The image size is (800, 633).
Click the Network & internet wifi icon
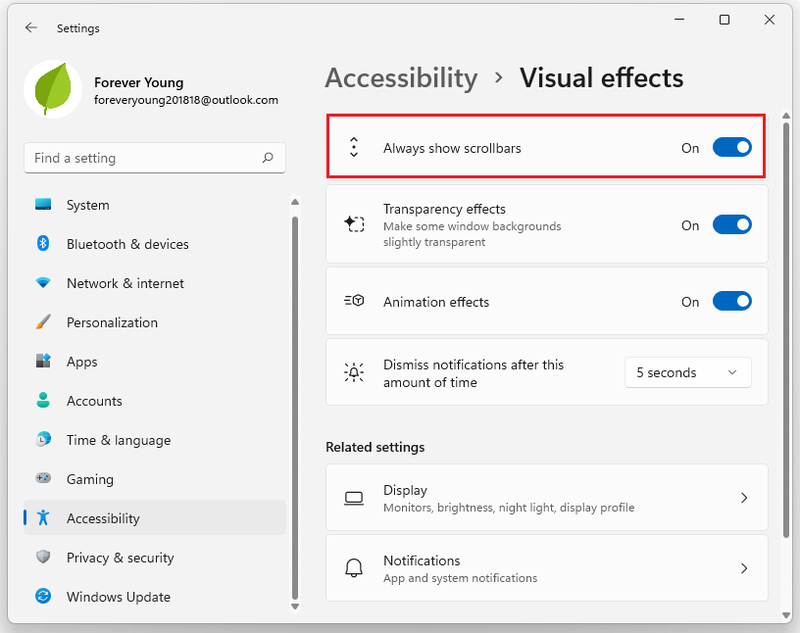(x=43, y=282)
